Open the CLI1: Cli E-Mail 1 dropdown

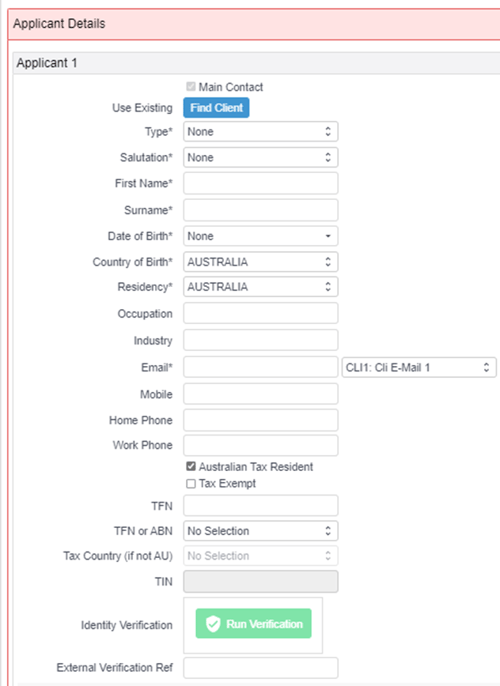pos(419,368)
